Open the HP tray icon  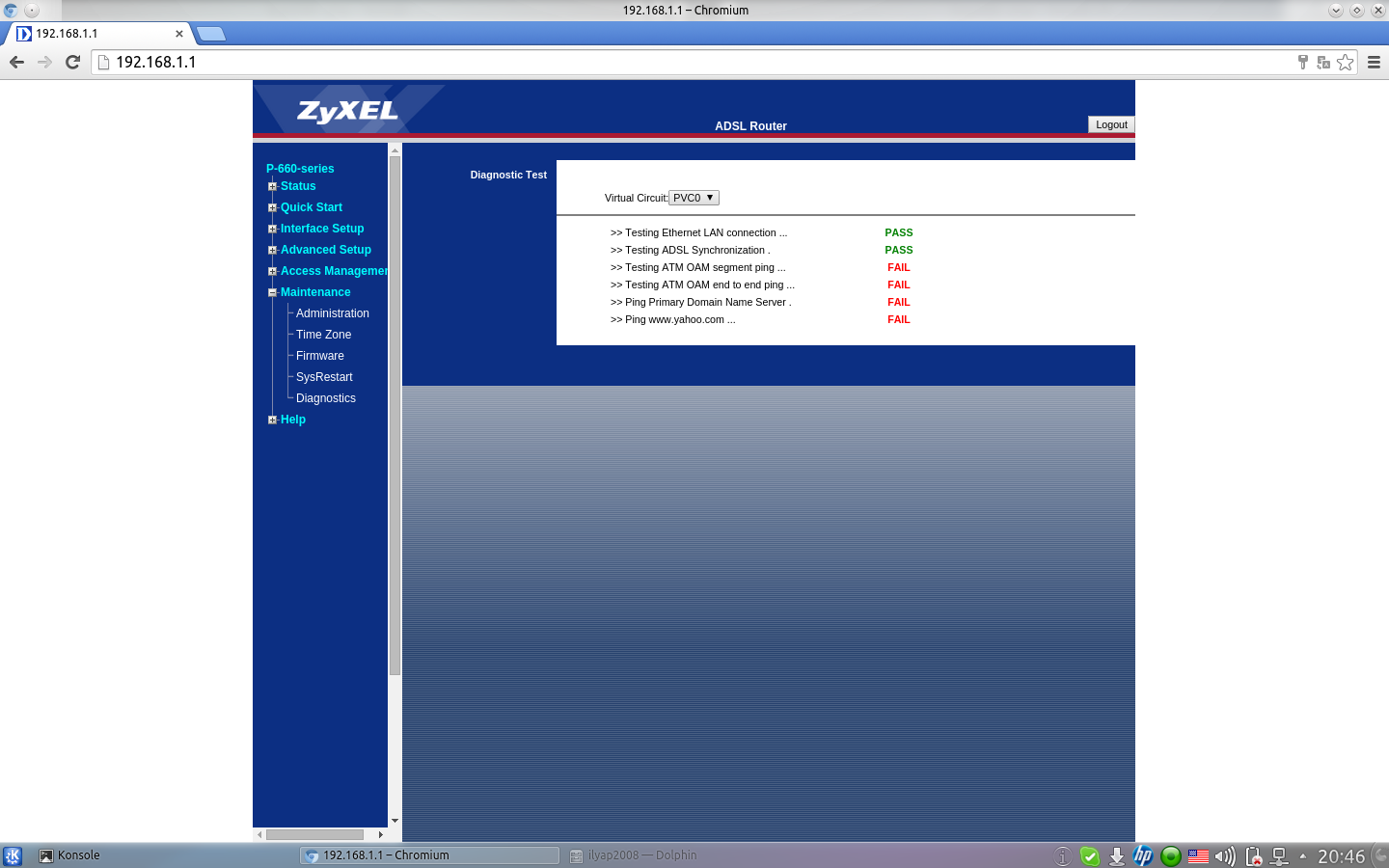(1143, 855)
